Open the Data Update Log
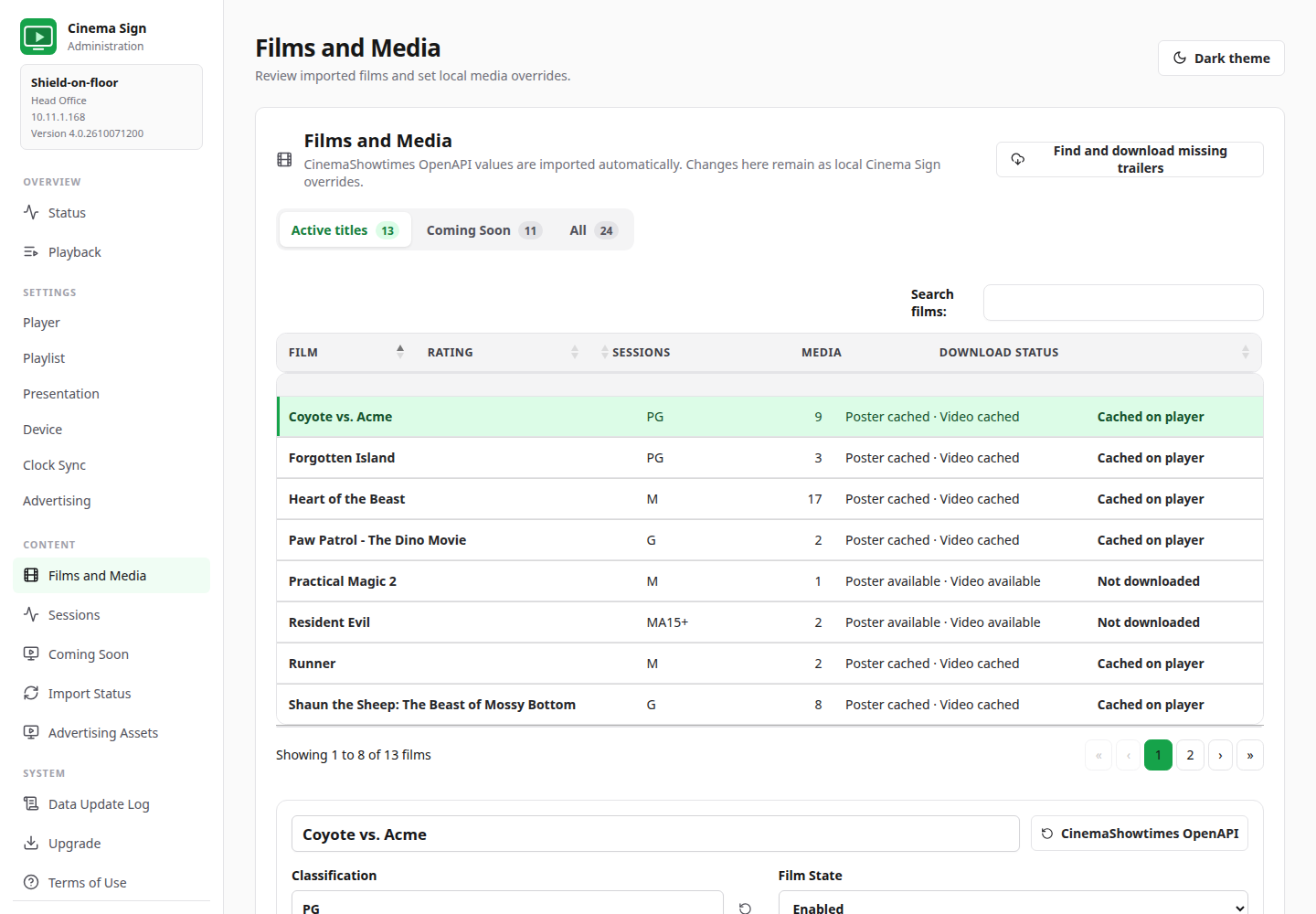The height and width of the screenshot is (914, 1316). click(x=111, y=804)
